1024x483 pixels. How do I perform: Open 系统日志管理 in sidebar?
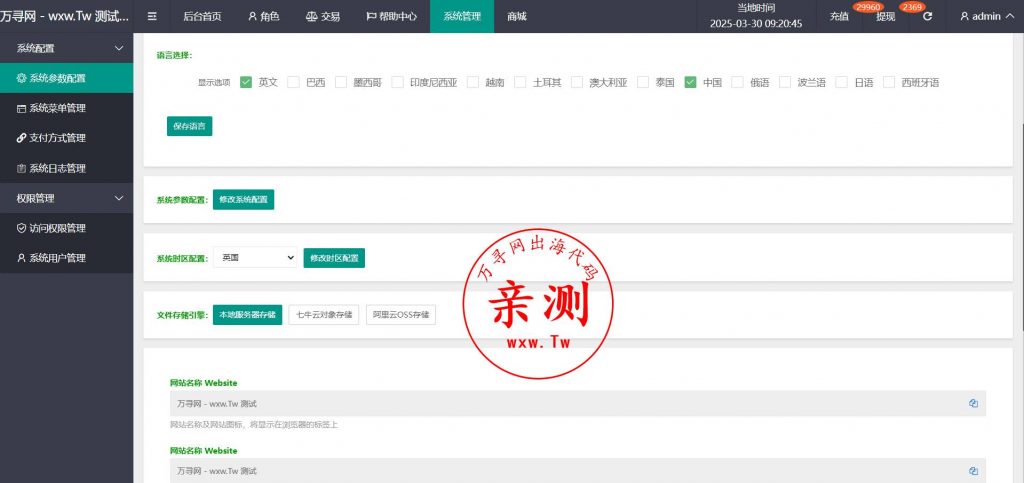click(x=67, y=168)
